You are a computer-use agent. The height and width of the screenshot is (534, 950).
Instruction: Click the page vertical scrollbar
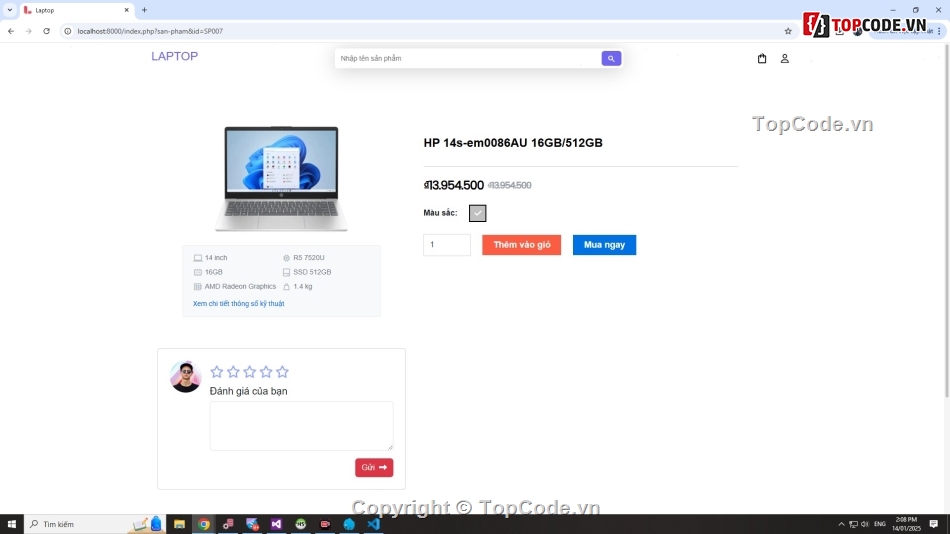946,220
